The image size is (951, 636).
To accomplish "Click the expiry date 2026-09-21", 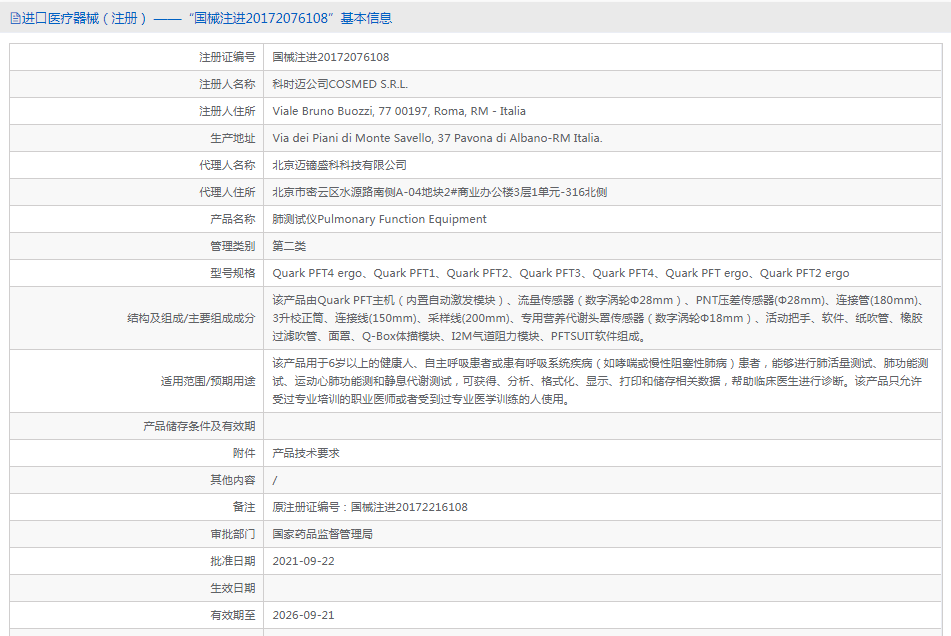I will pyautogui.click(x=304, y=615).
